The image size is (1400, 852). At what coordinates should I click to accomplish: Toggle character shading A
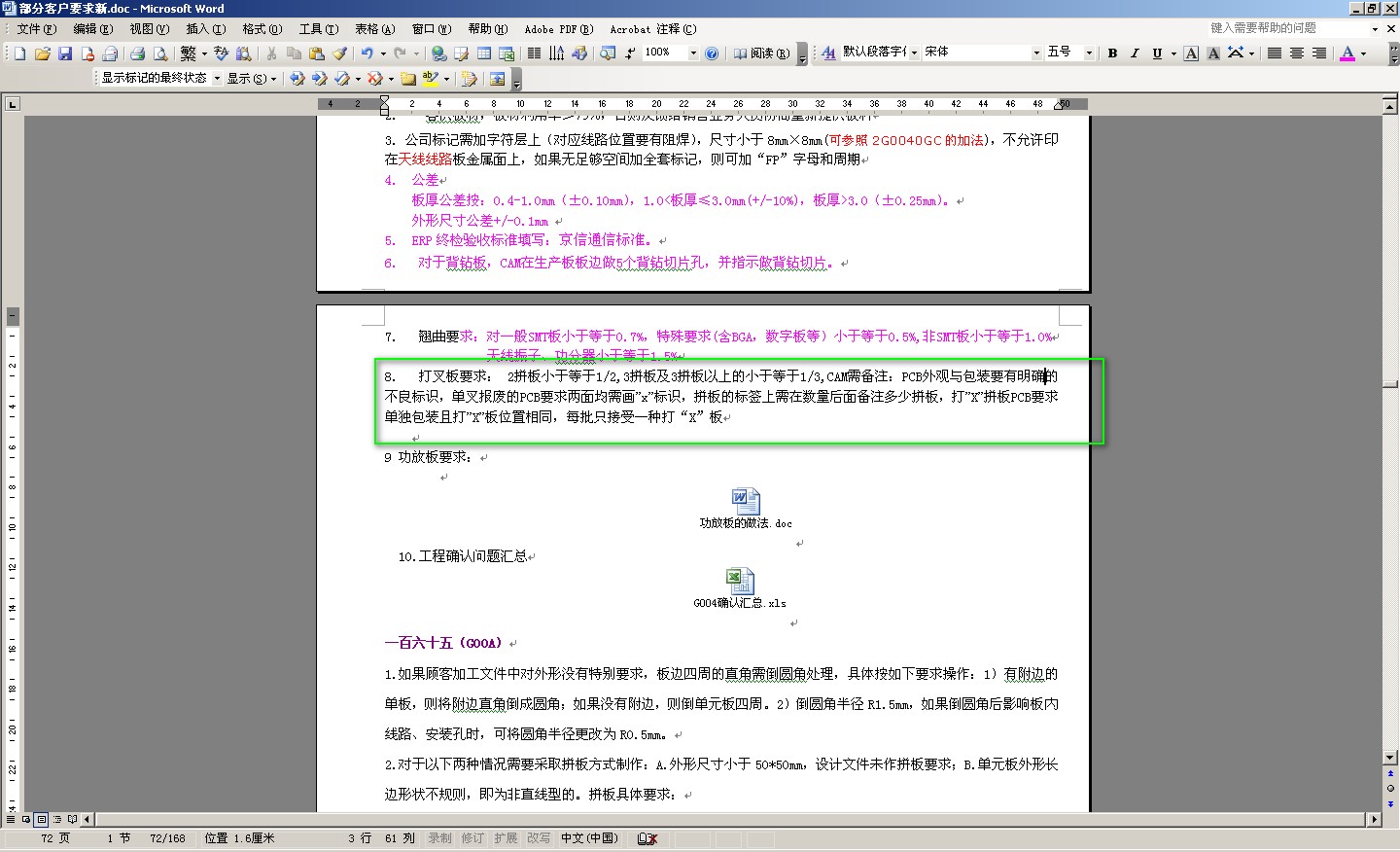tap(1212, 53)
